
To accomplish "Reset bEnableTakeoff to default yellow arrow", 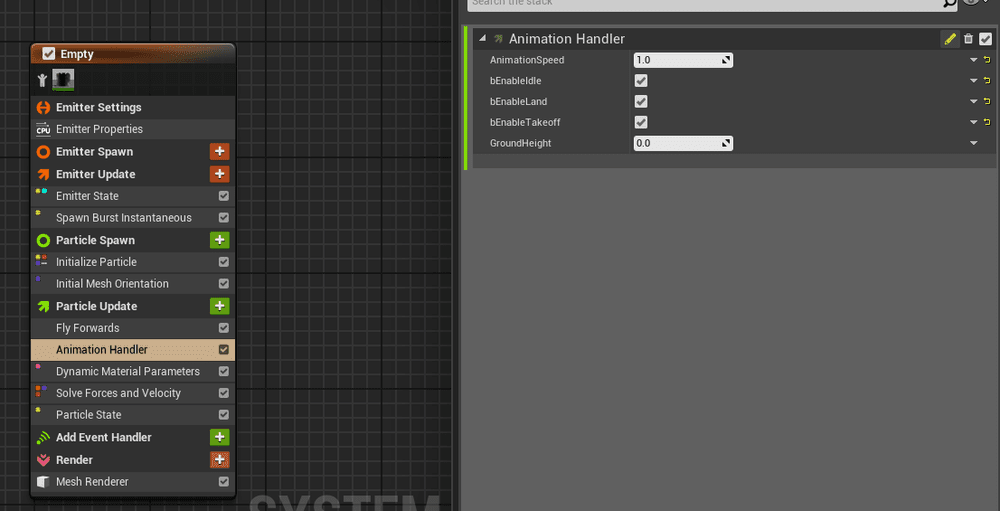I will click(x=987, y=122).
